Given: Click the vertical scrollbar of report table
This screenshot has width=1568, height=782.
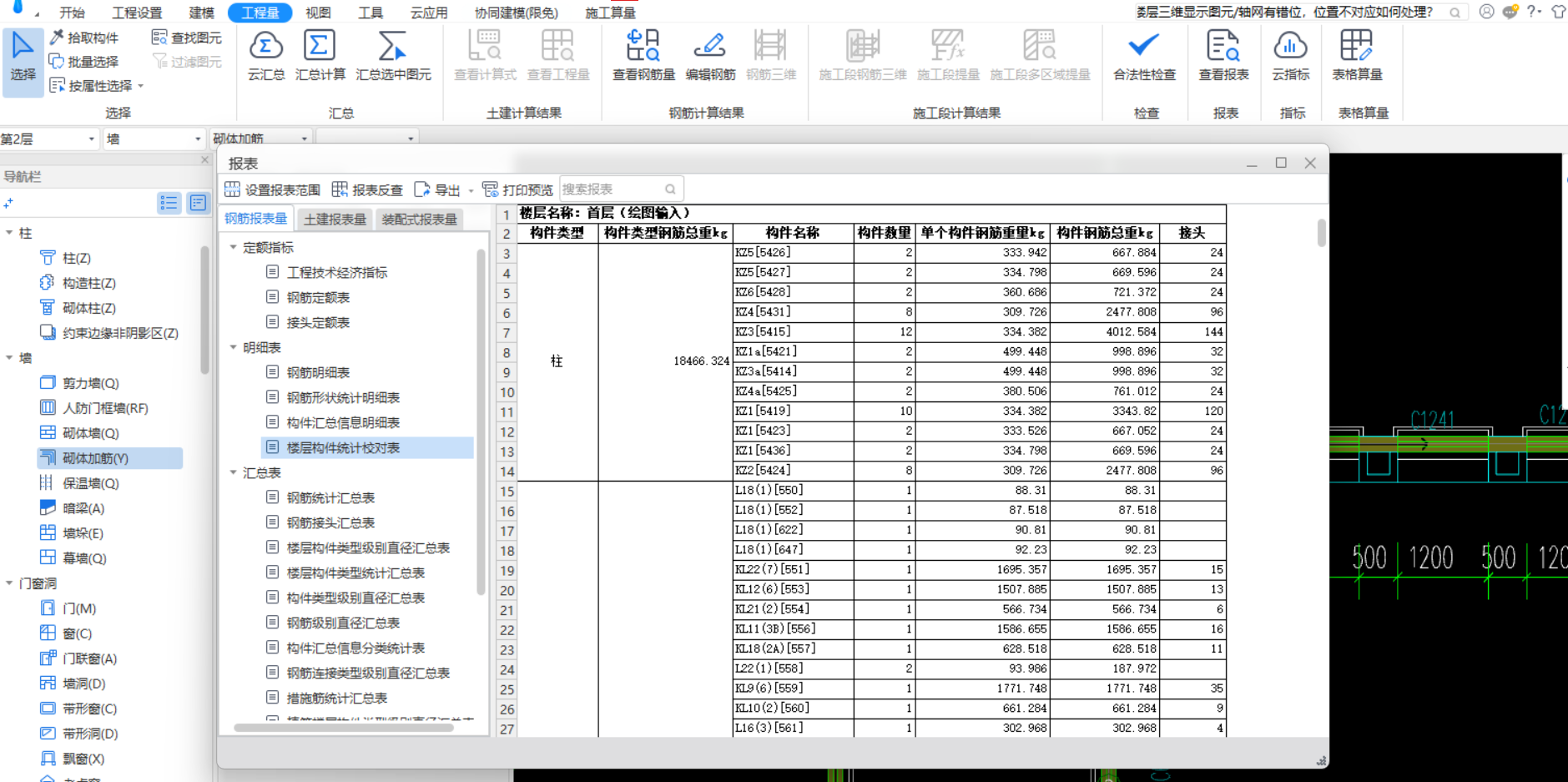Looking at the screenshot, I should [x=1321, y=233].
